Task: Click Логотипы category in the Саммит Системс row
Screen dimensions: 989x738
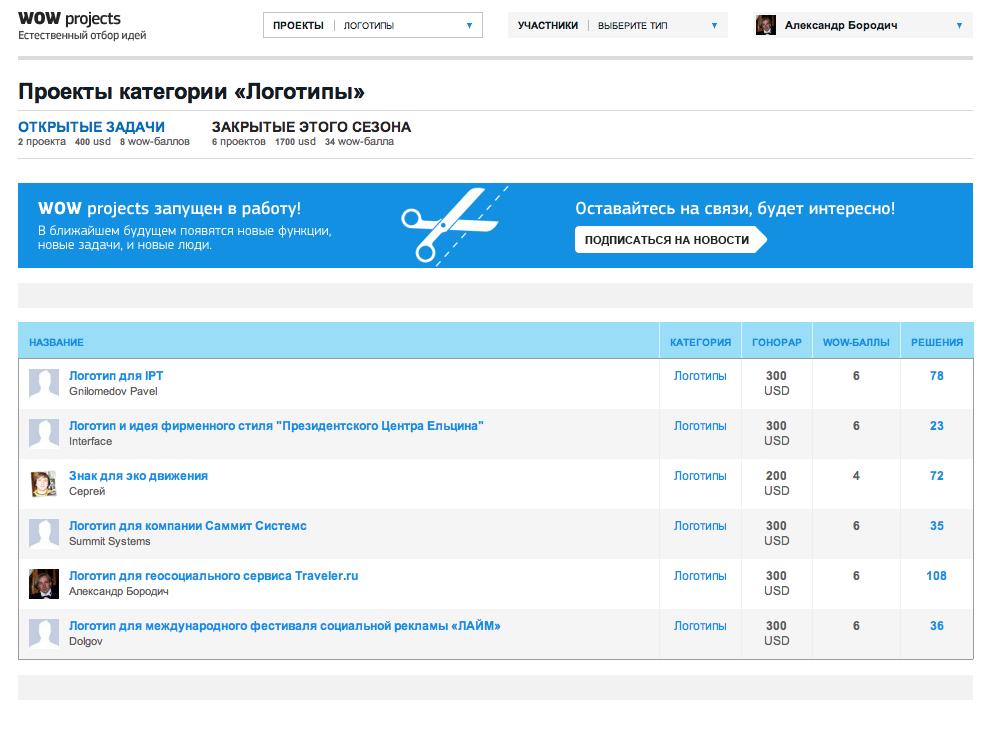Action: [700, 525]
